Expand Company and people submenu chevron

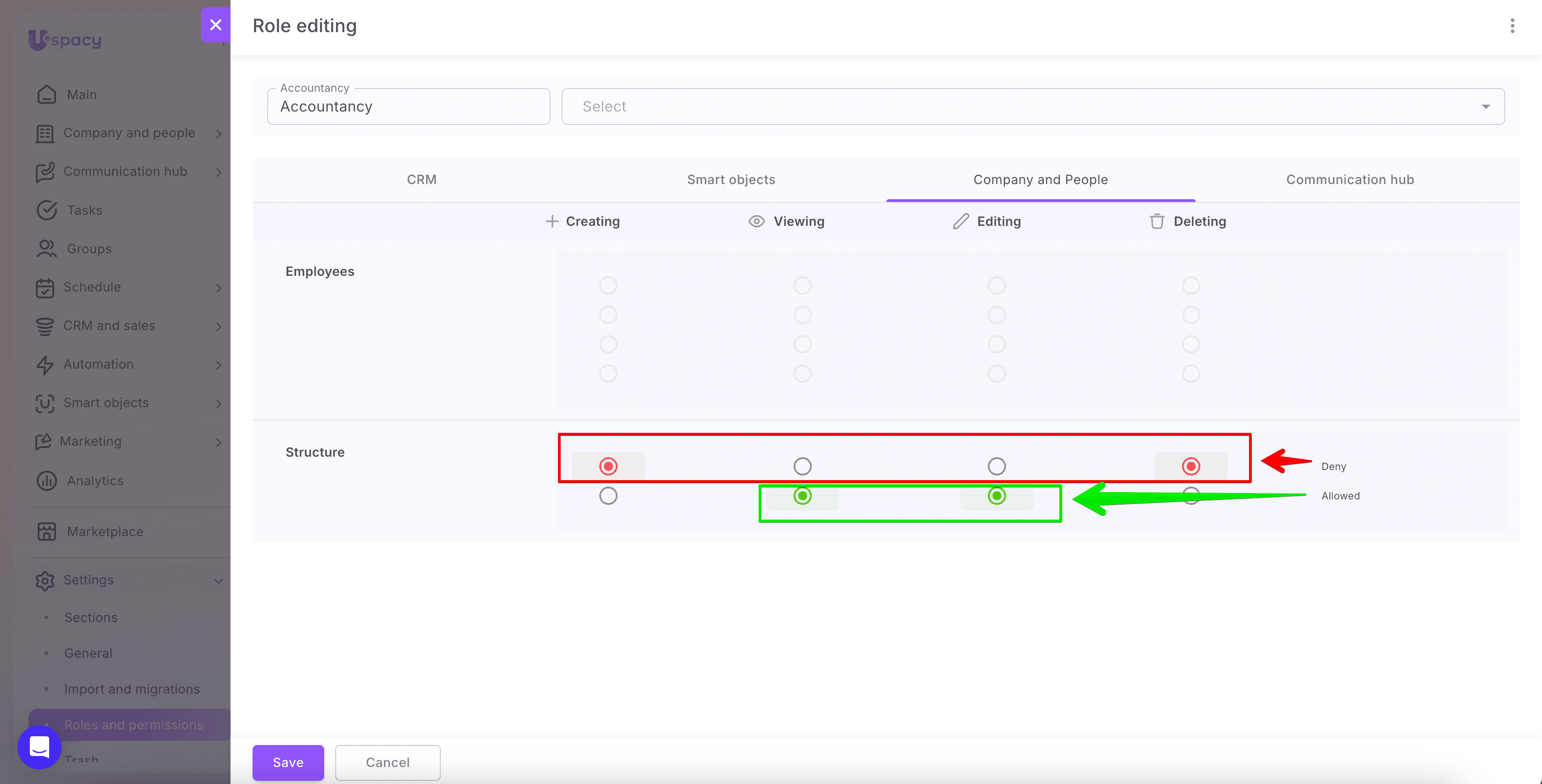coord(219,134)
